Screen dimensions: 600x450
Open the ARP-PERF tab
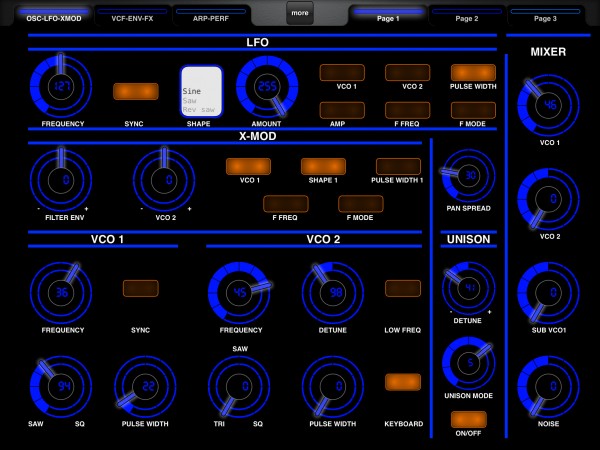(211, 15)
